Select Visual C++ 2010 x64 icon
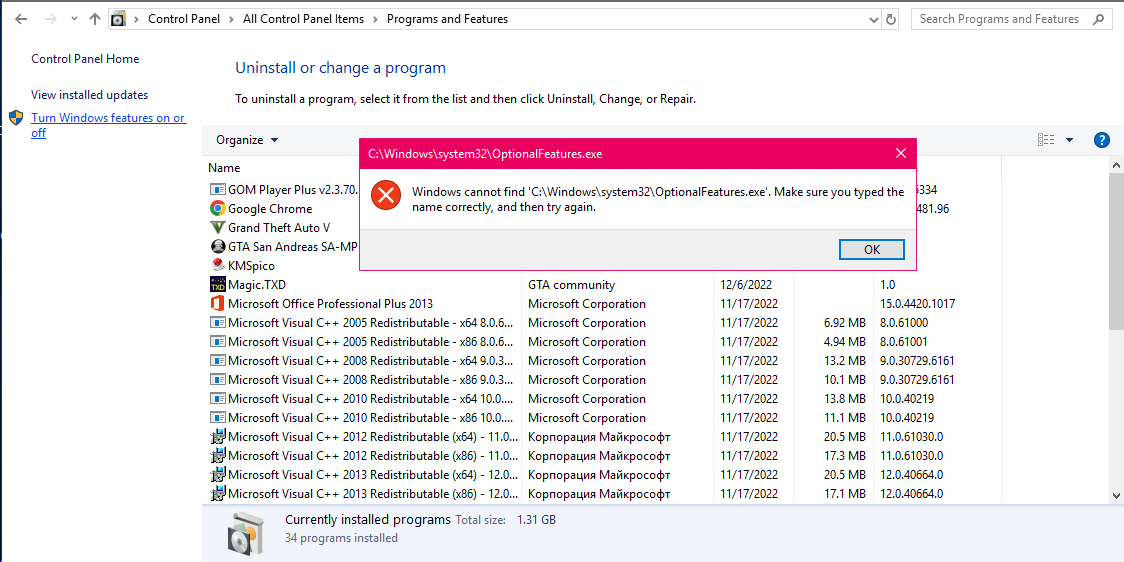The image size is (1124, 562). coord(217,399)
